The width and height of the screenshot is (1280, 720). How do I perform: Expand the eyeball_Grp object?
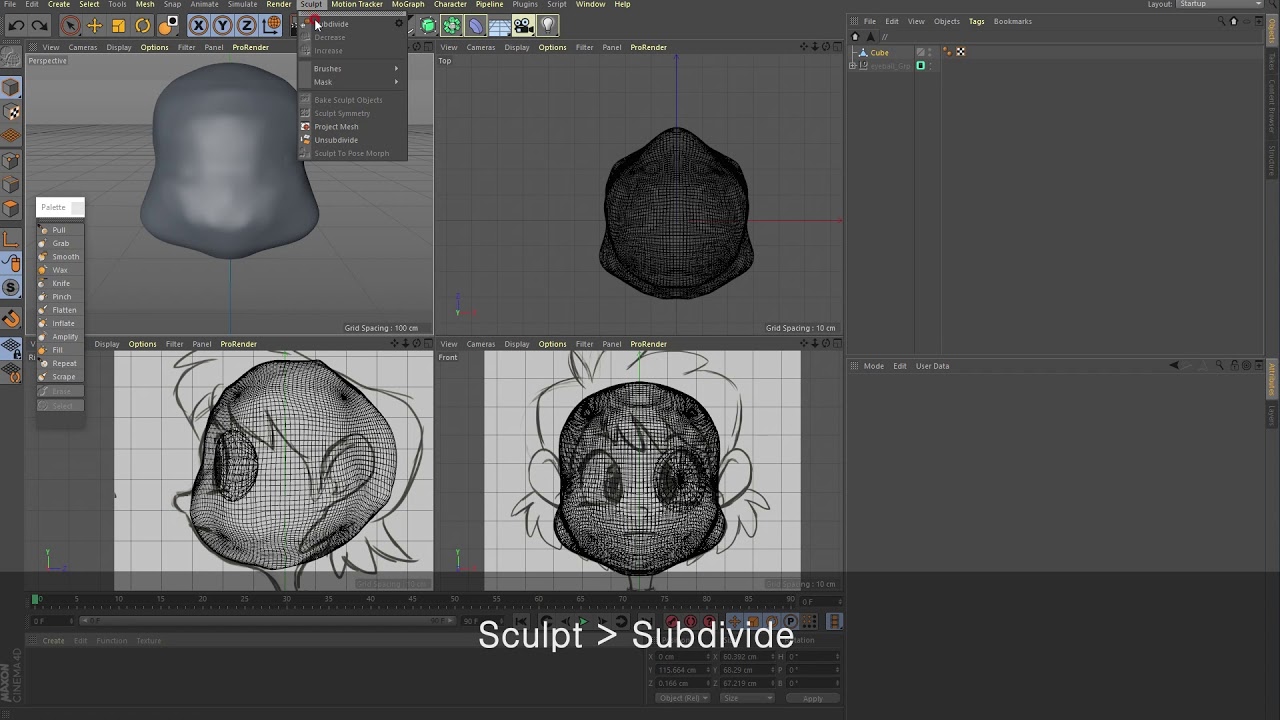853,66
